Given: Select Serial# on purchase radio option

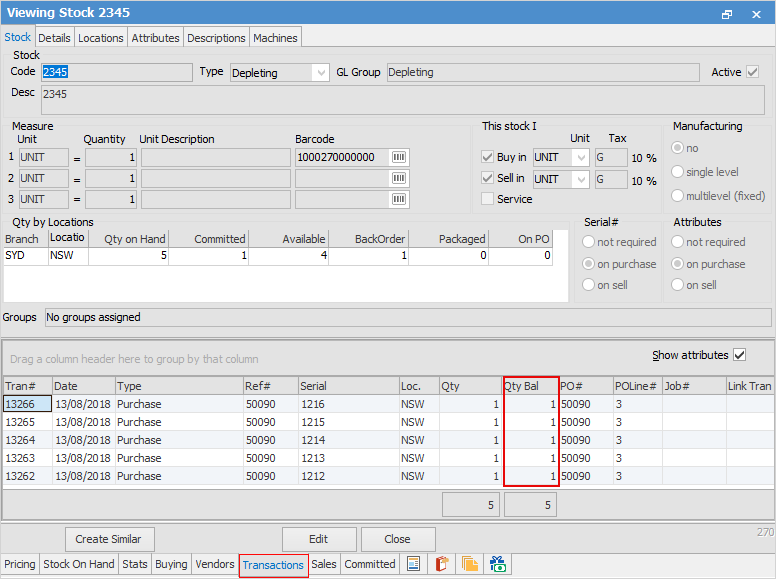Looking at the screenshot, I should coord(589,264).
